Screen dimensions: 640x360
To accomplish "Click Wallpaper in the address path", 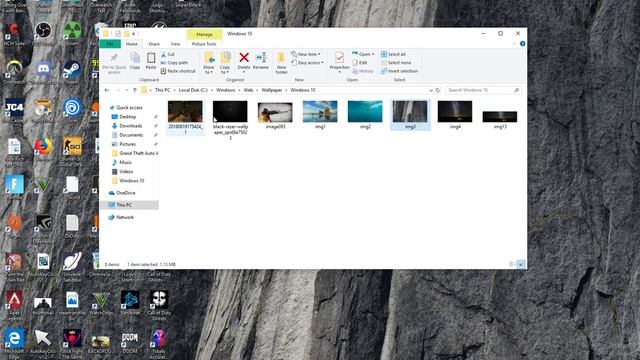I will 272,90.
